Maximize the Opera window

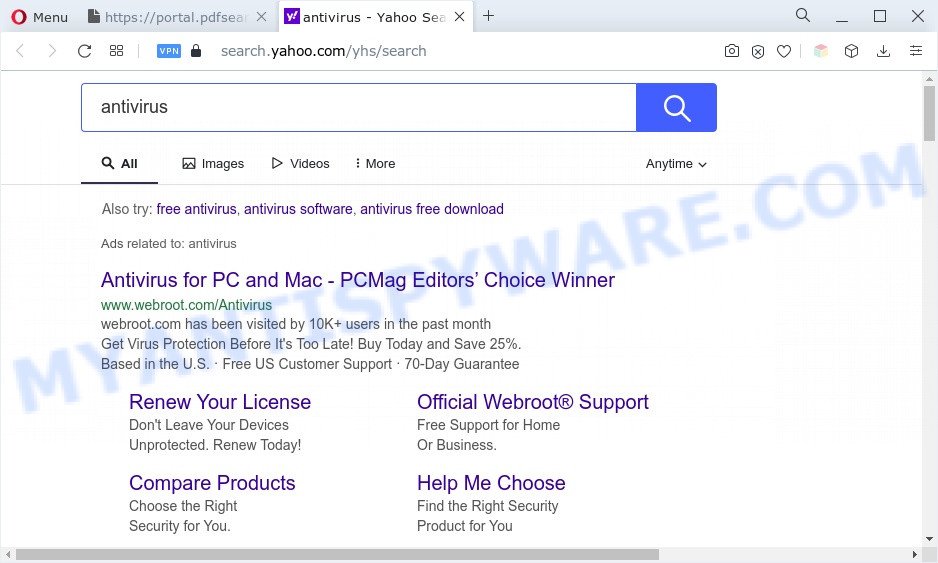click(879, 16)
